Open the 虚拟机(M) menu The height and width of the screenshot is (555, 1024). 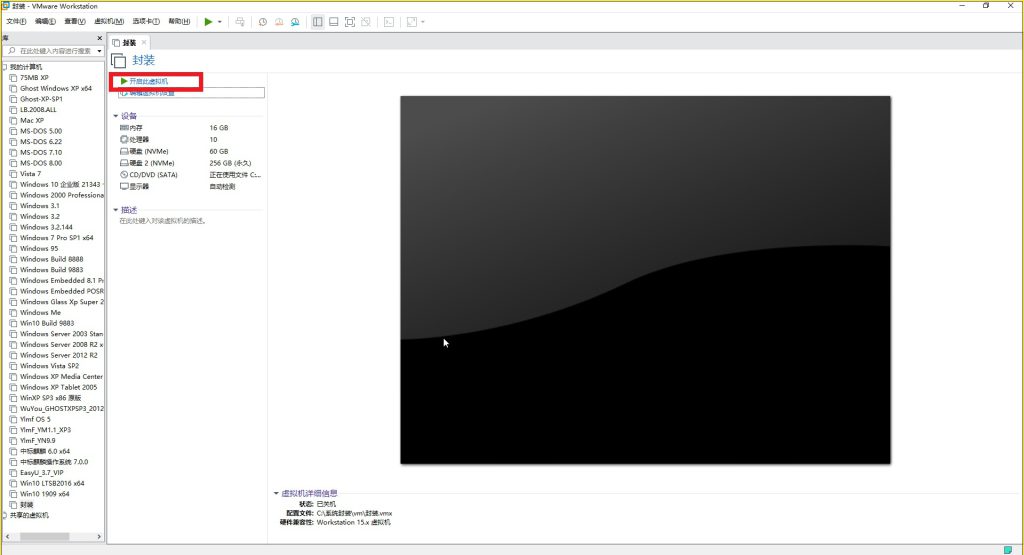(108, 21)
